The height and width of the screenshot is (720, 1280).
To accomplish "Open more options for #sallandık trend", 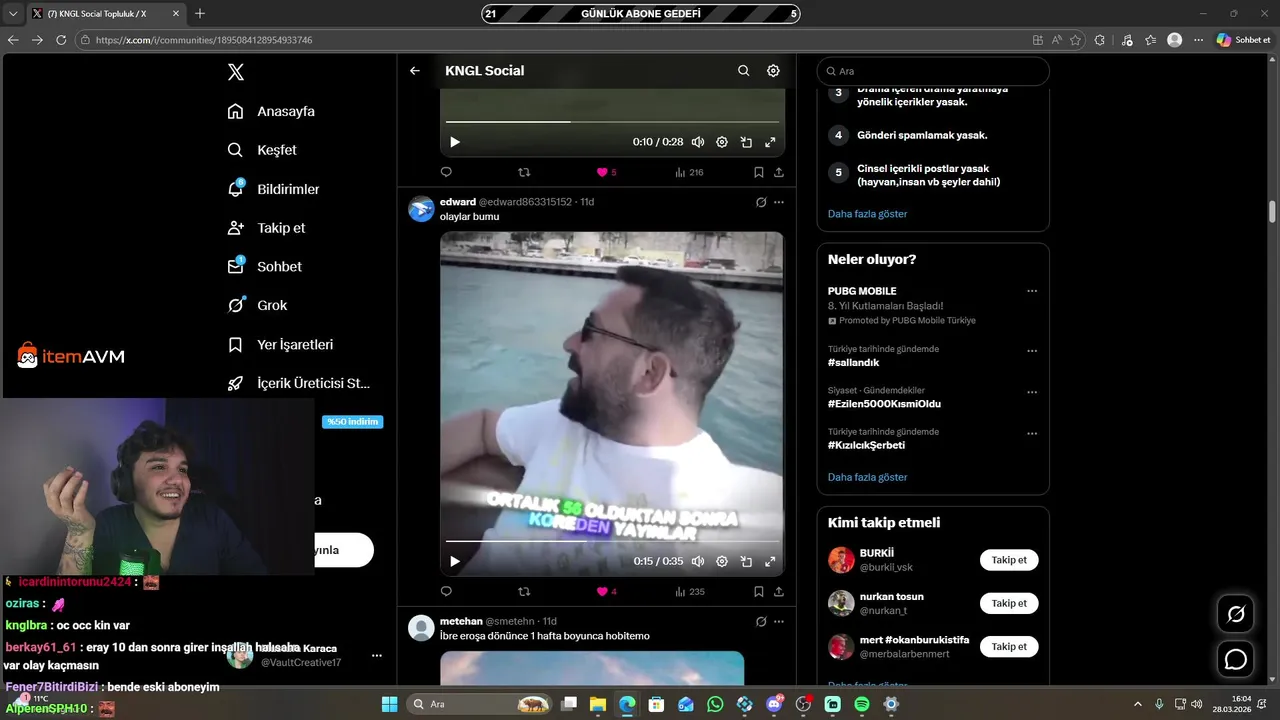I will point(1032,351).
